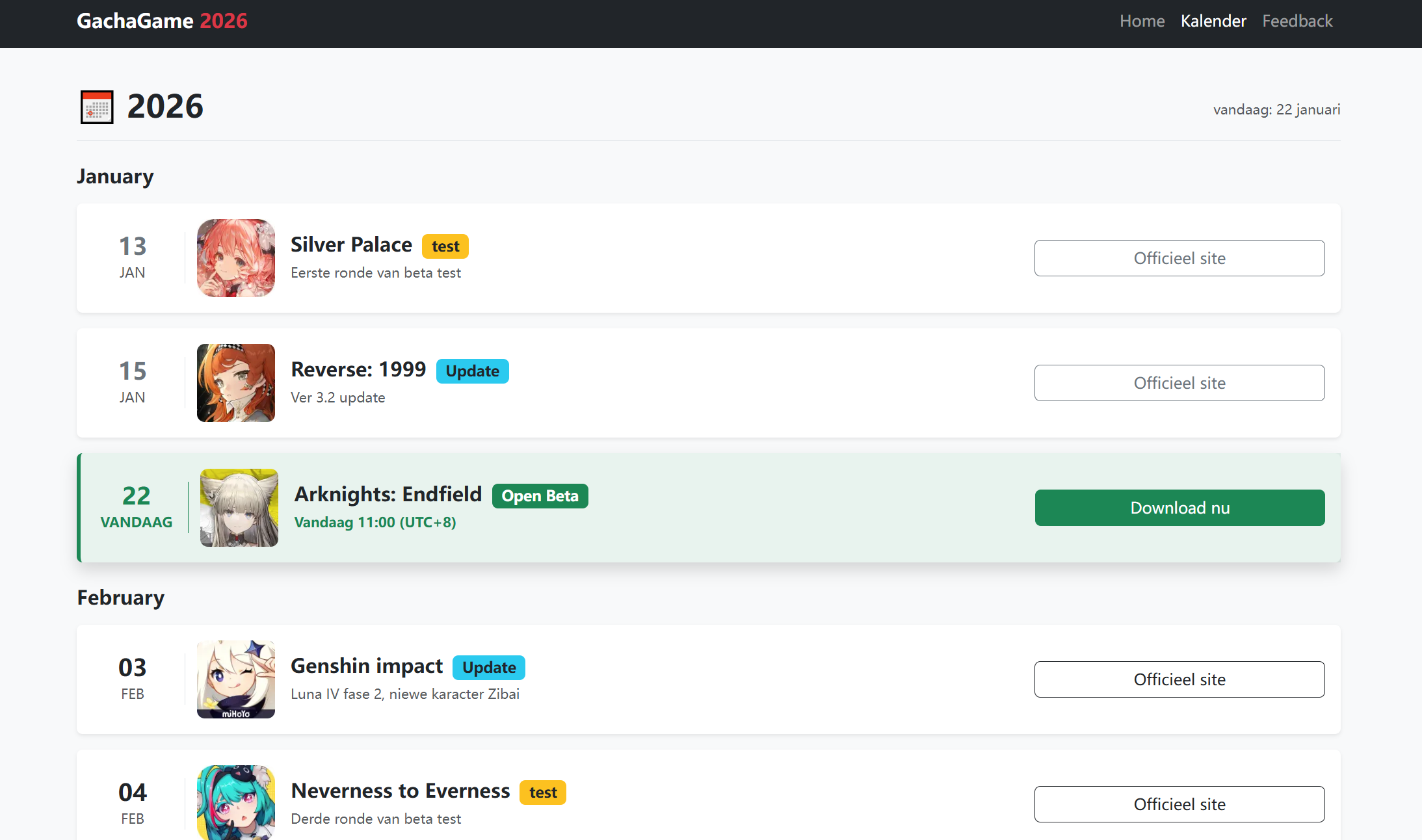Click the test badge next to Neverness to Everness
Image resolution: width=1422 pixels, height=840 pixels.
(543, 793)
